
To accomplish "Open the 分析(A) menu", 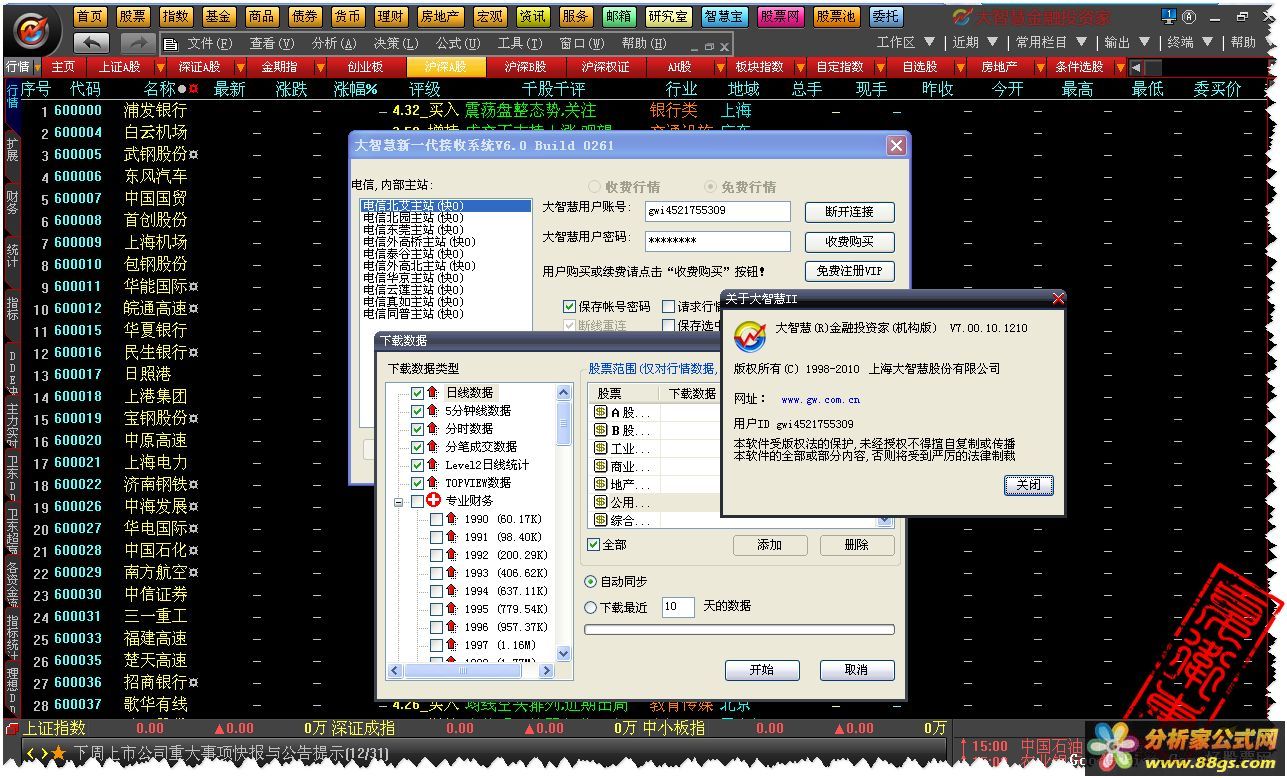I will click(x=333, y=44).
